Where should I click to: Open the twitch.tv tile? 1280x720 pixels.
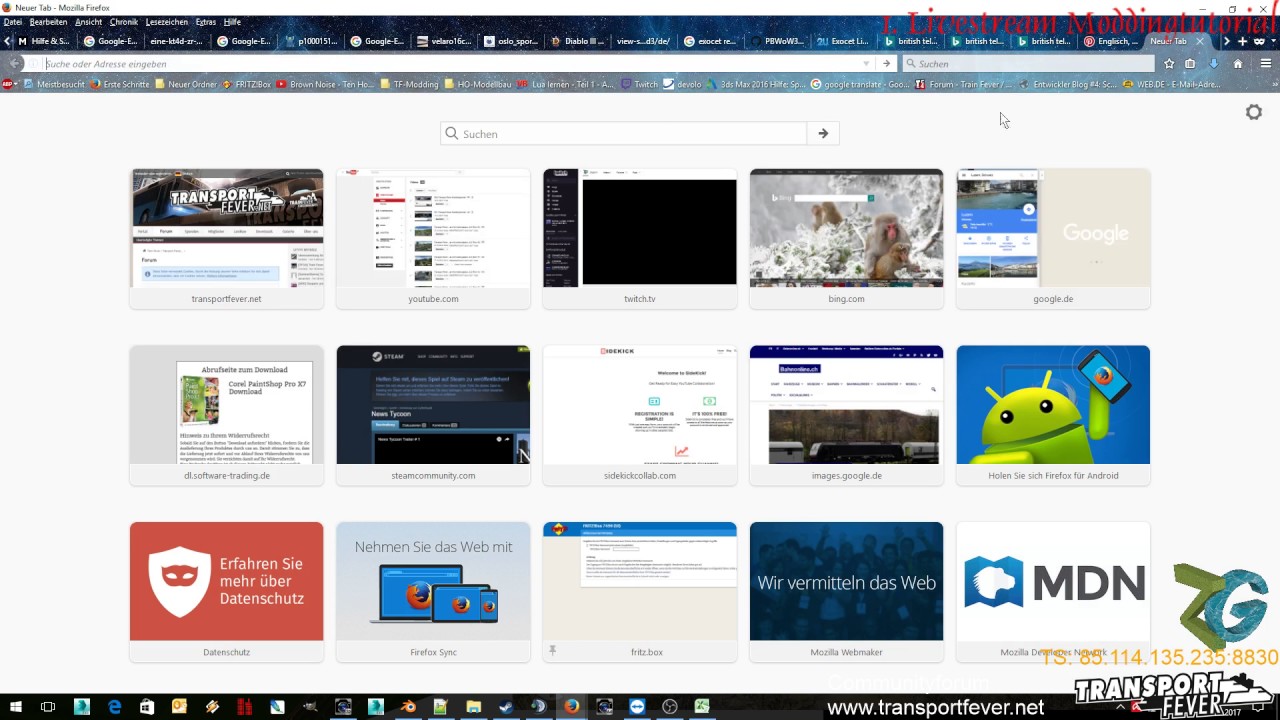point(640,239)
